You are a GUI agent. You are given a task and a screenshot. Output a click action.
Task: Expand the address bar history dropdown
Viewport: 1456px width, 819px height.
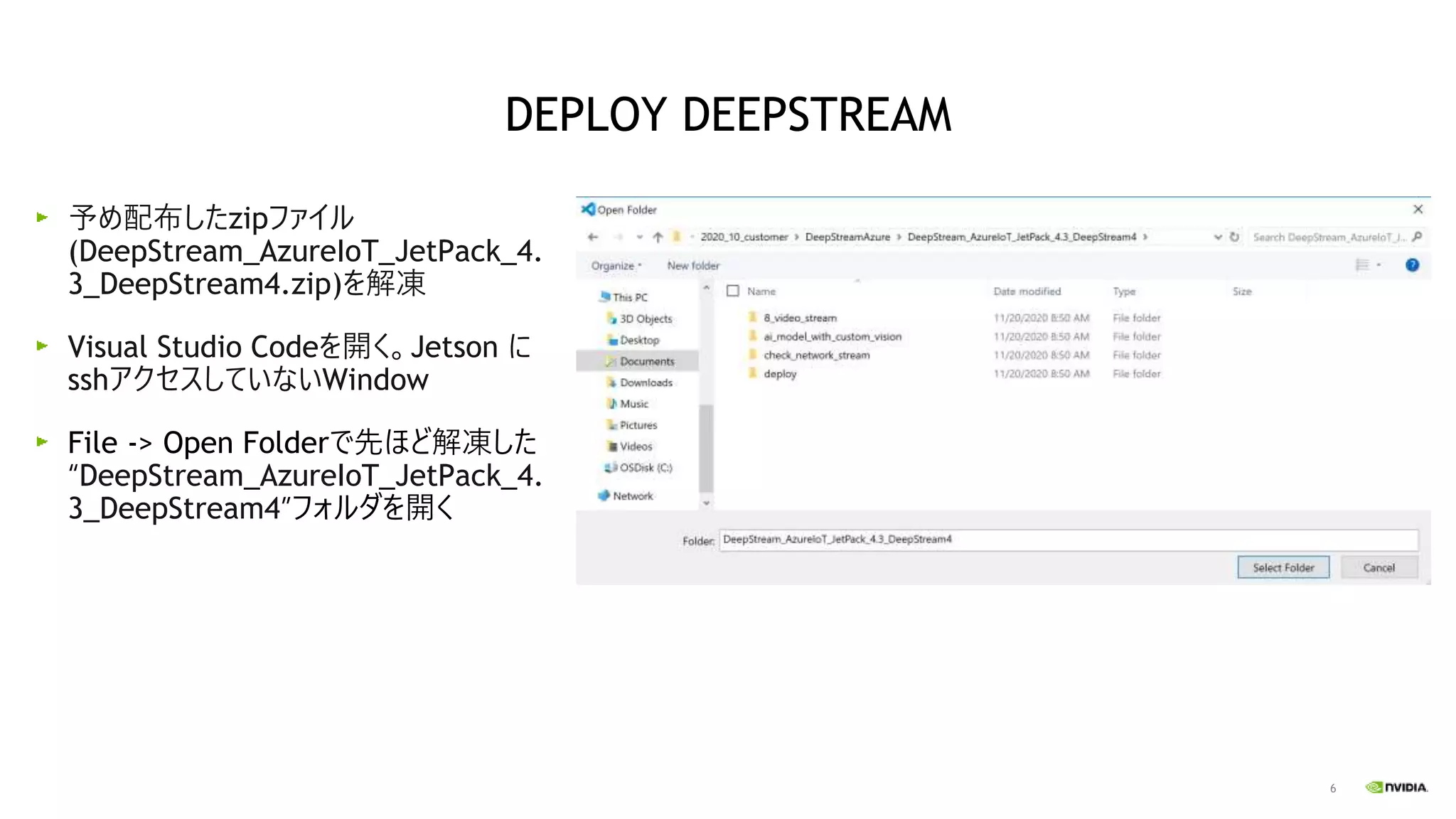point(1218,237)
